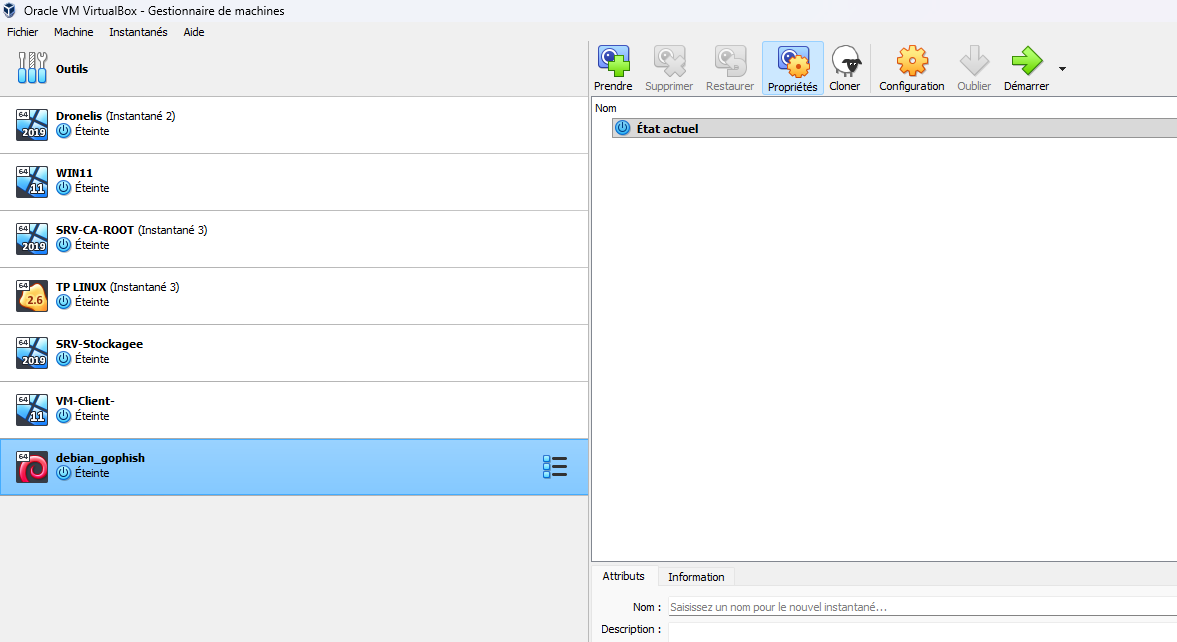The width and height of the screenshot is (1177, 642).
Task: Switch to the Information tab
Action: (x=696, y=577)
